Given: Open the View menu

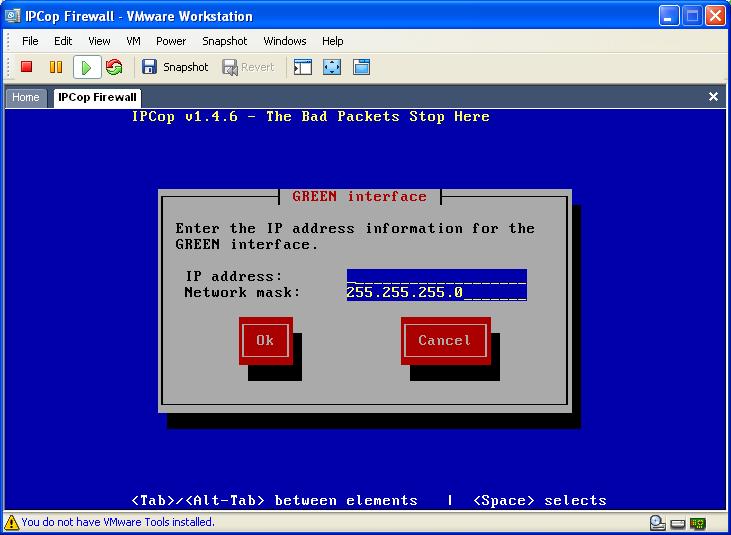Looking at the screenshot, I should [x=99, y=41].
